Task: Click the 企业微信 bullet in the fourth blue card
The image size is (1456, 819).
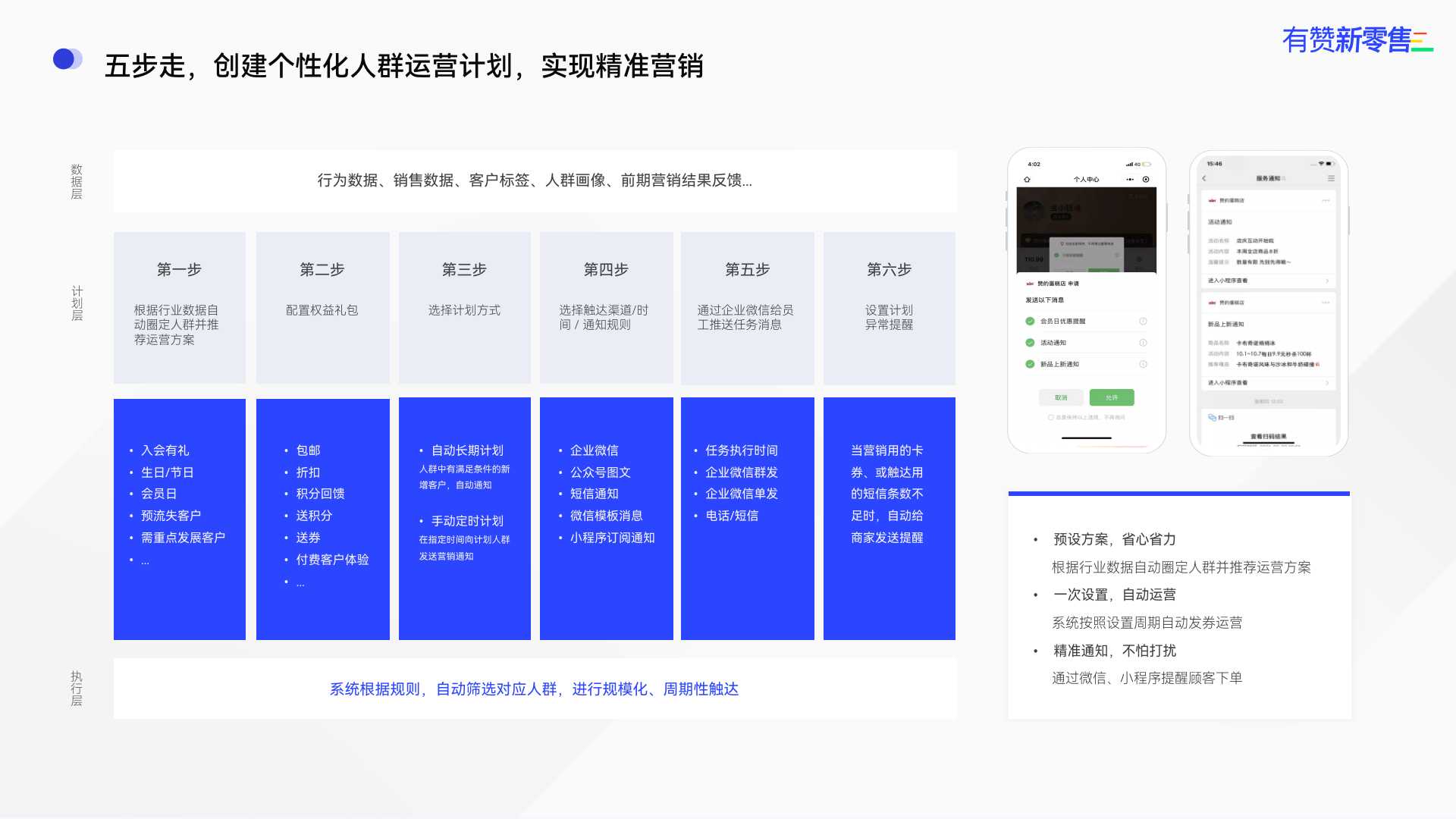Action: point(595,450)
